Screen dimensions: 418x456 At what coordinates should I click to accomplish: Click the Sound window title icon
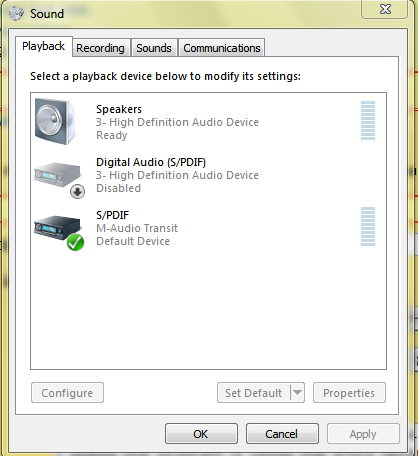[16, 14]
